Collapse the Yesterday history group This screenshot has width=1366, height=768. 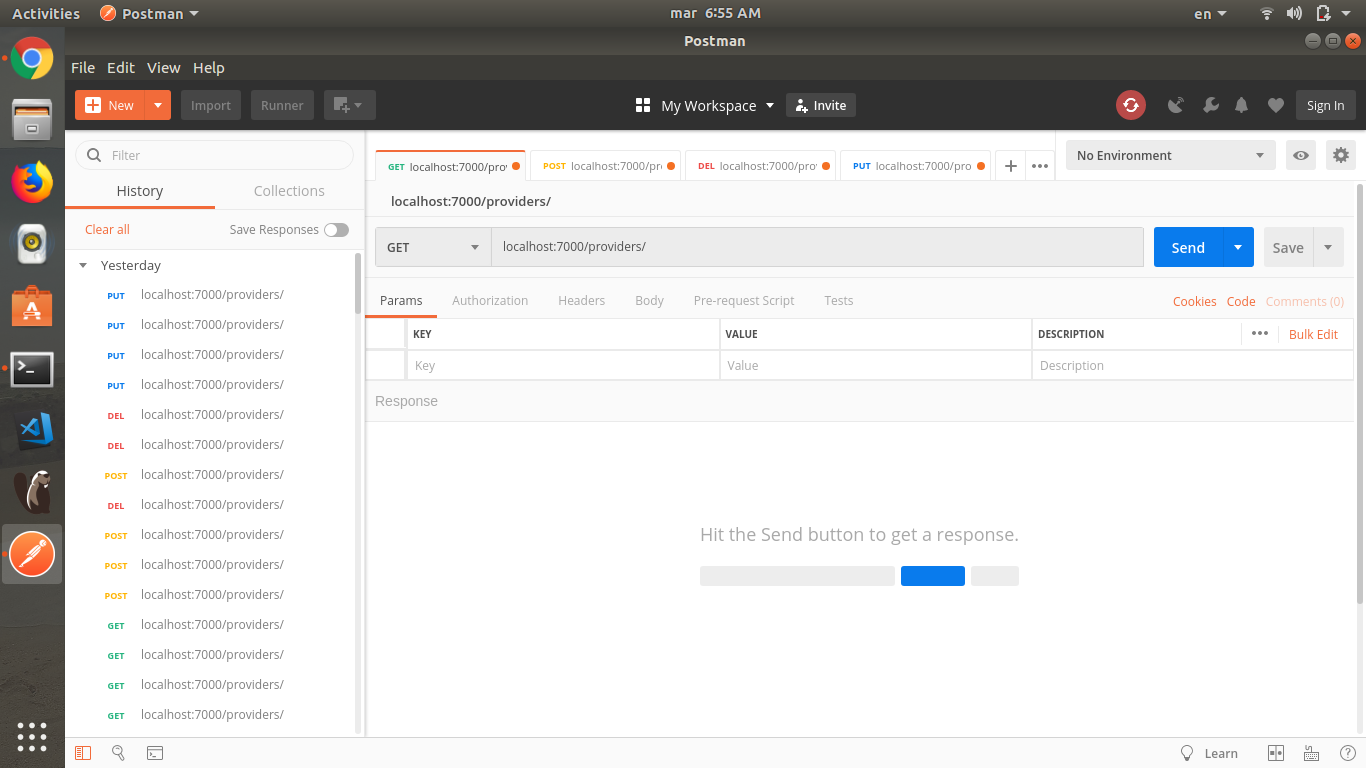(x=83, y=266)
